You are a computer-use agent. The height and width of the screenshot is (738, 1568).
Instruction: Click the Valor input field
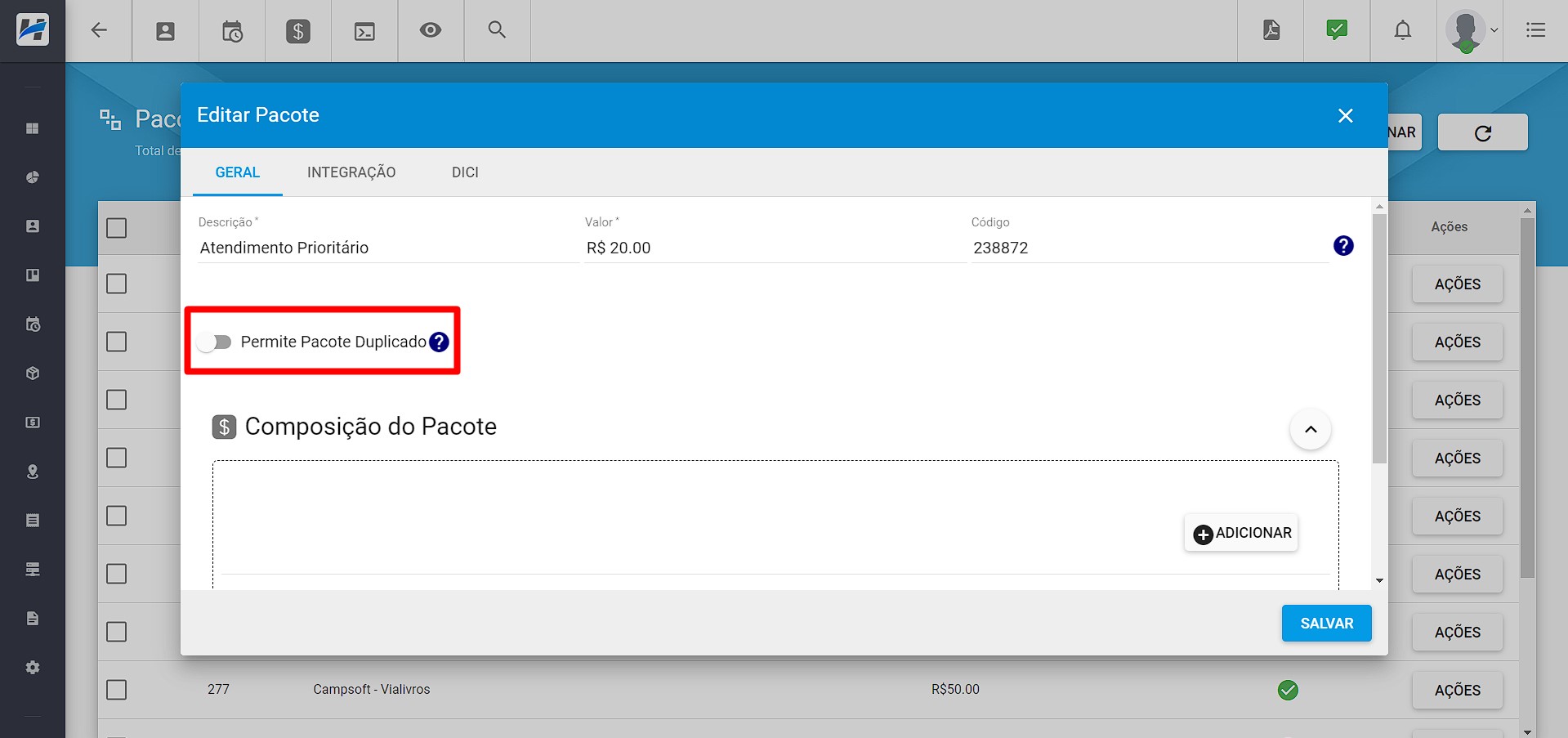coord(775,248)
